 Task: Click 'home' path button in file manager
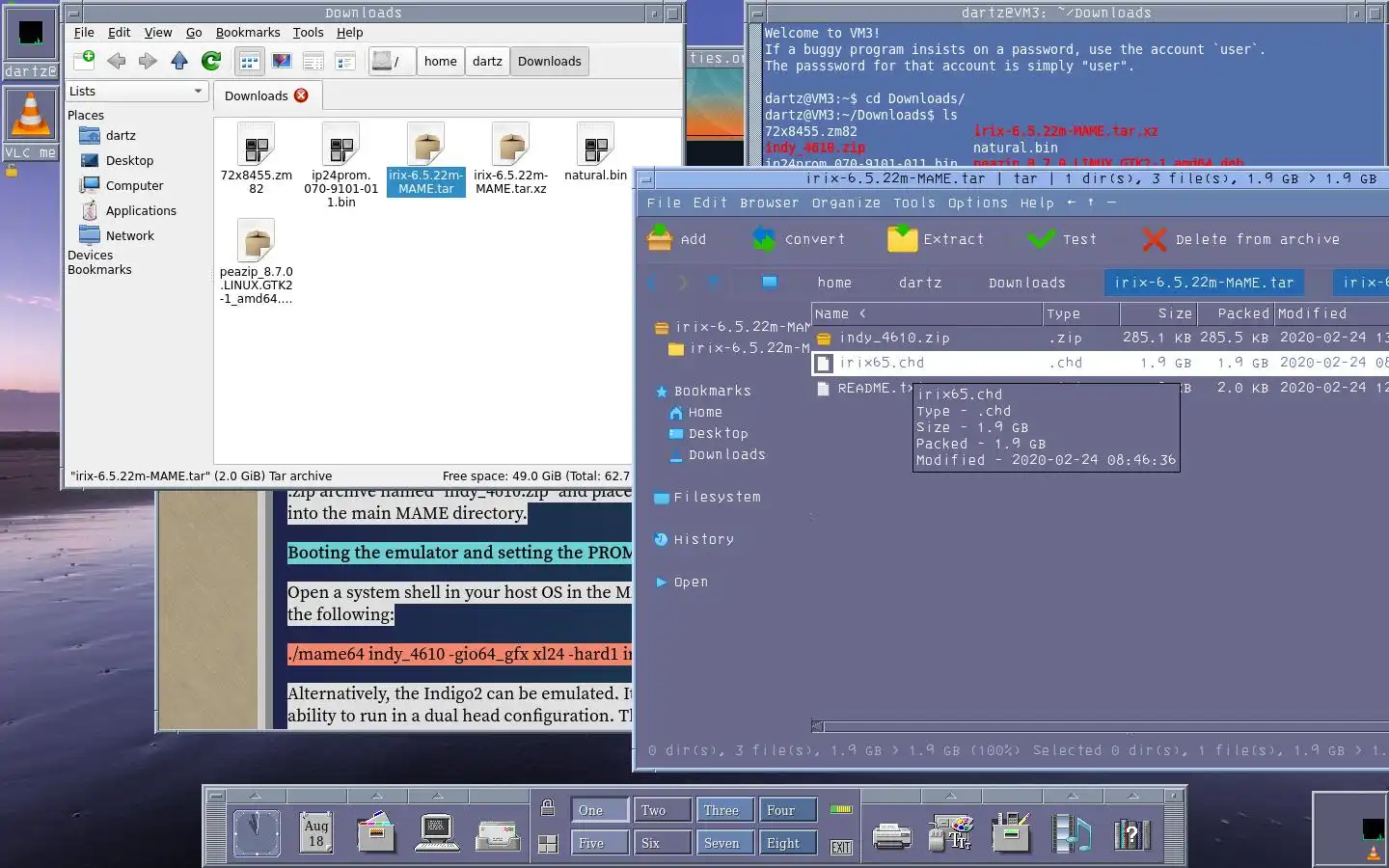click(441, 61)
